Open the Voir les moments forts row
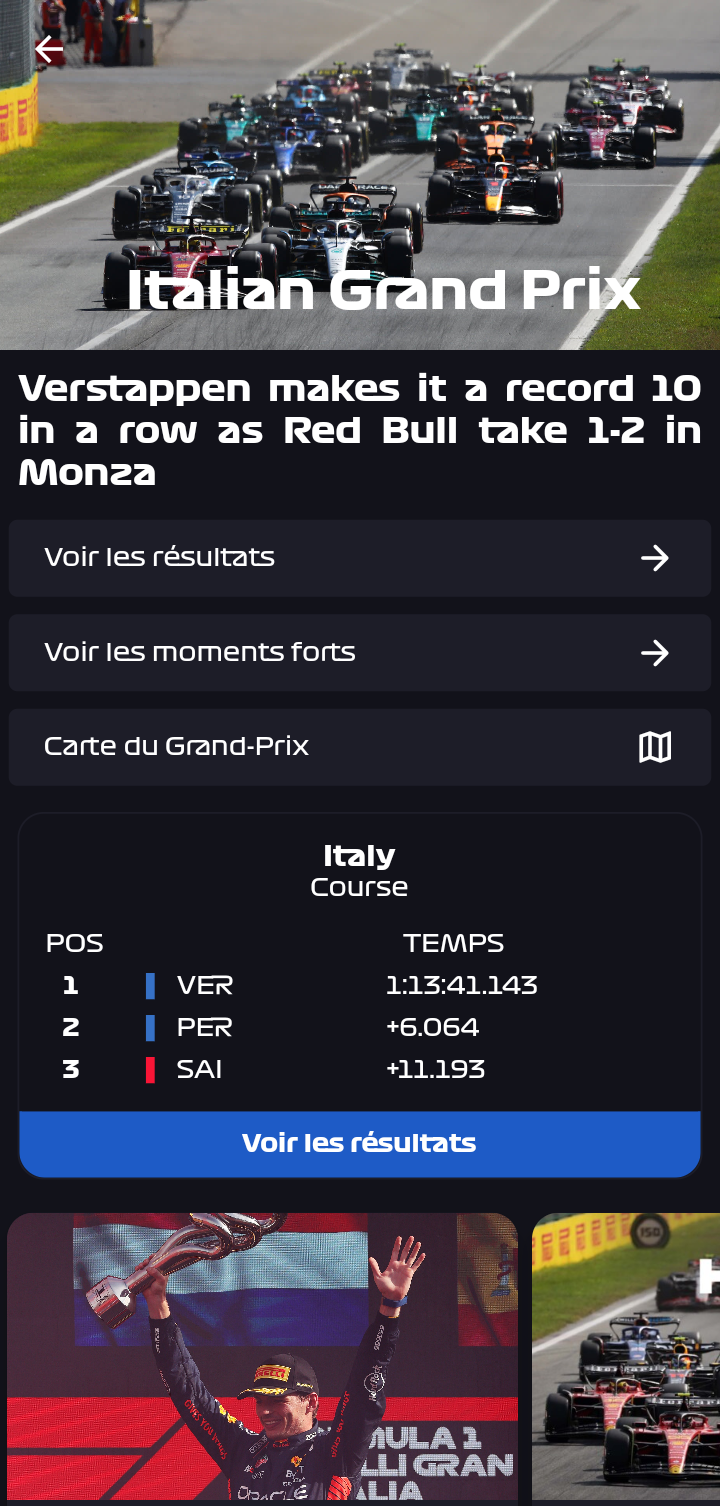Image resolution: width=720 pixels, height=1506 pixels. (x=300, y=653)
